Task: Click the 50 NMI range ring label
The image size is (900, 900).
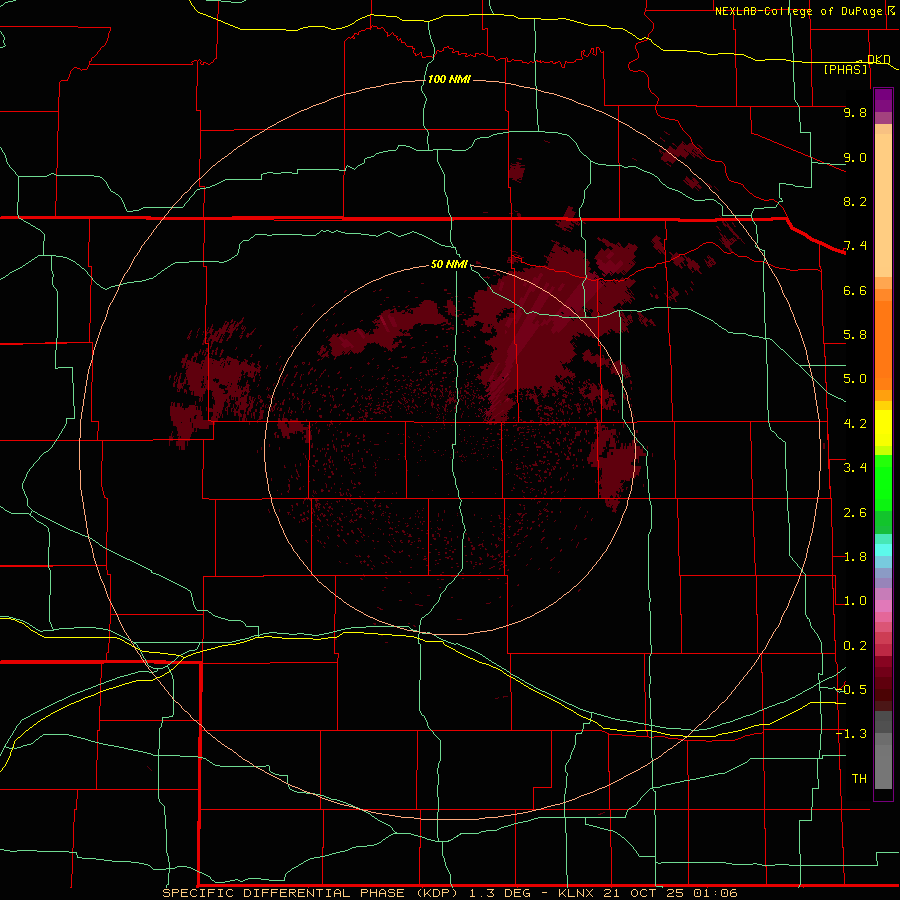Action: tap(449, 264)
